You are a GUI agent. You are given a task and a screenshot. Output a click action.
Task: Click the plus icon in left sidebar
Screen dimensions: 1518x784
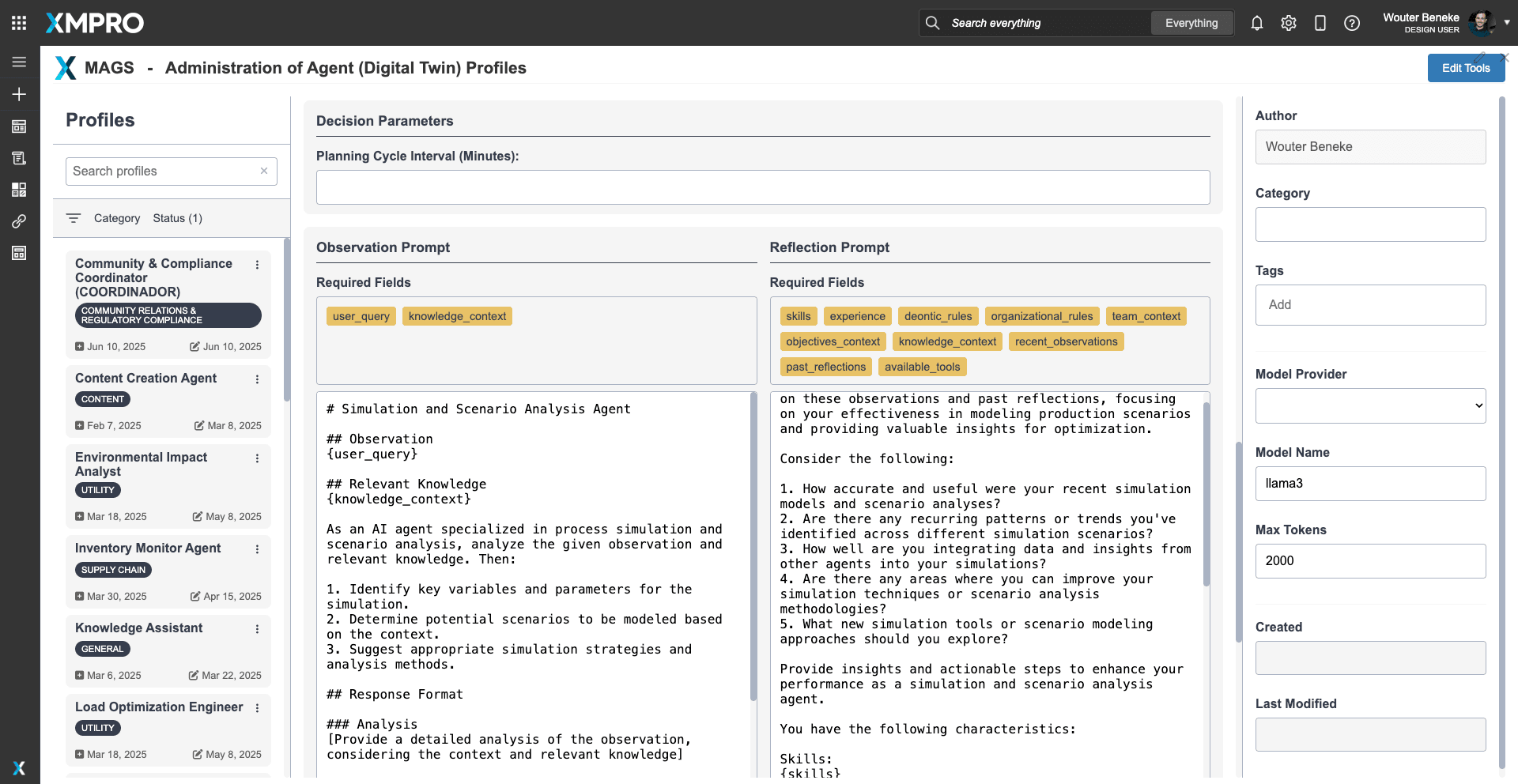19,94
